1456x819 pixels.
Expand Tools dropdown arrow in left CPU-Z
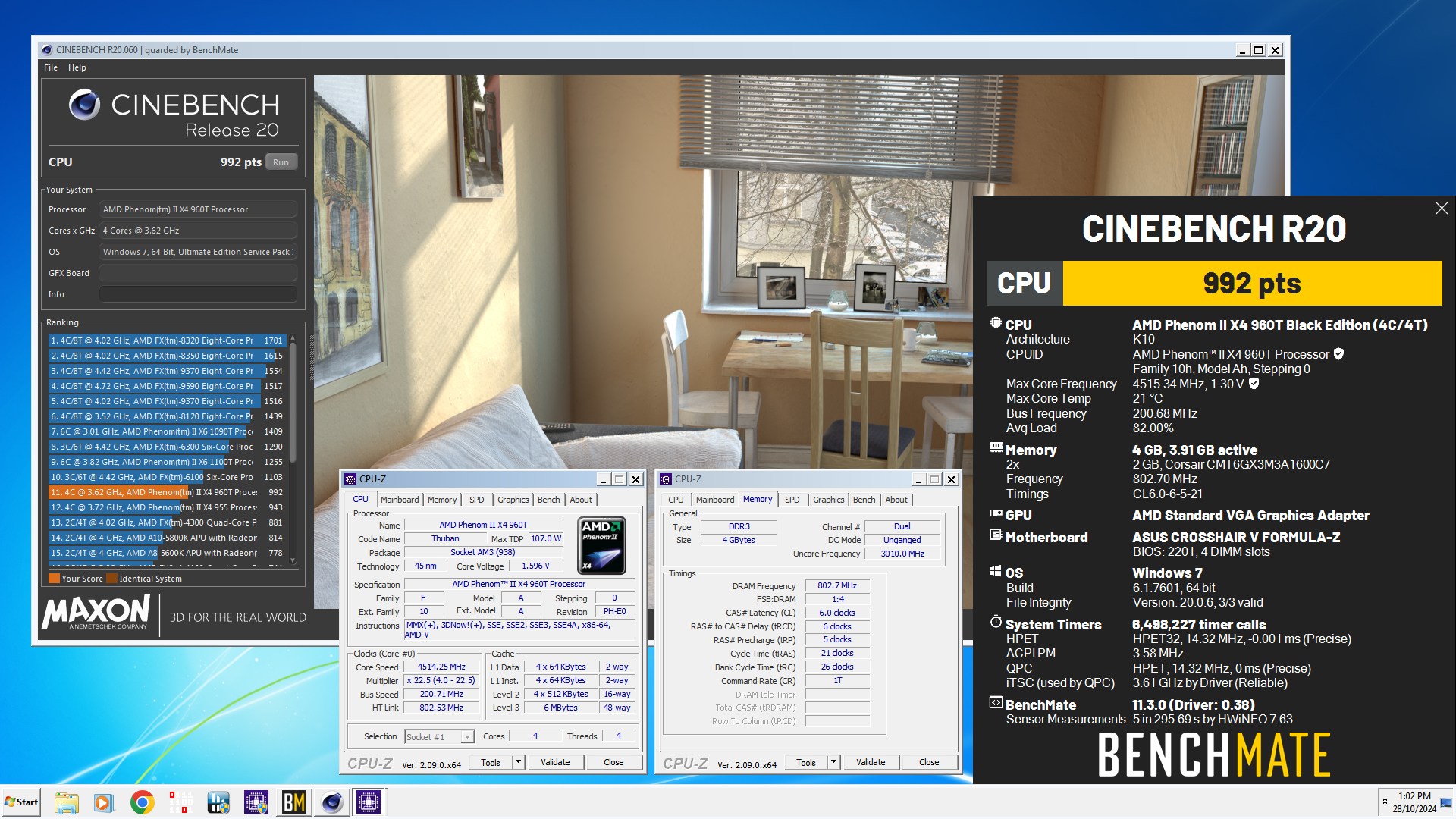519,762
